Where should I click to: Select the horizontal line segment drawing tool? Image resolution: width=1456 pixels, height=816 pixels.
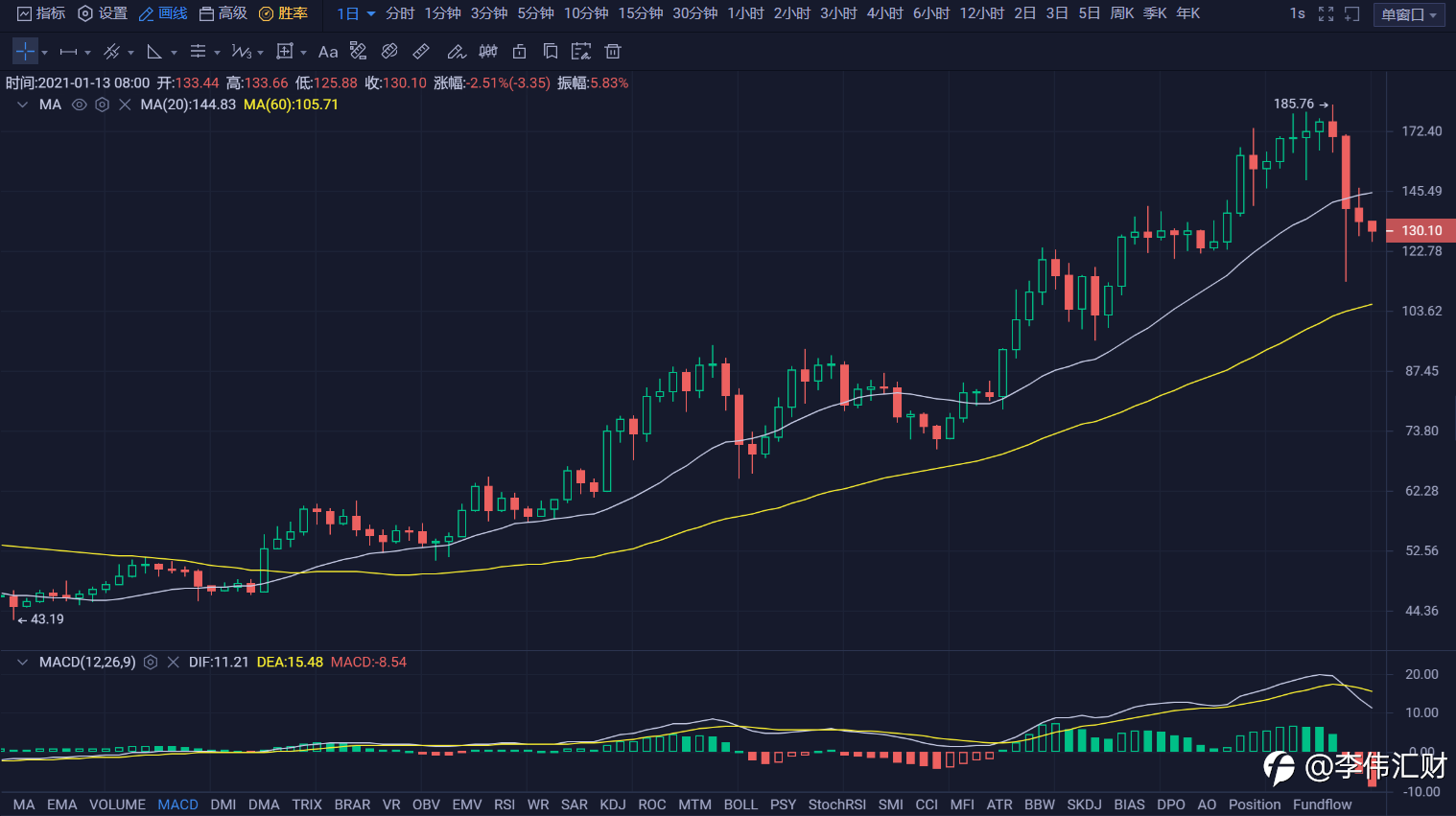[x=68, y=52]
